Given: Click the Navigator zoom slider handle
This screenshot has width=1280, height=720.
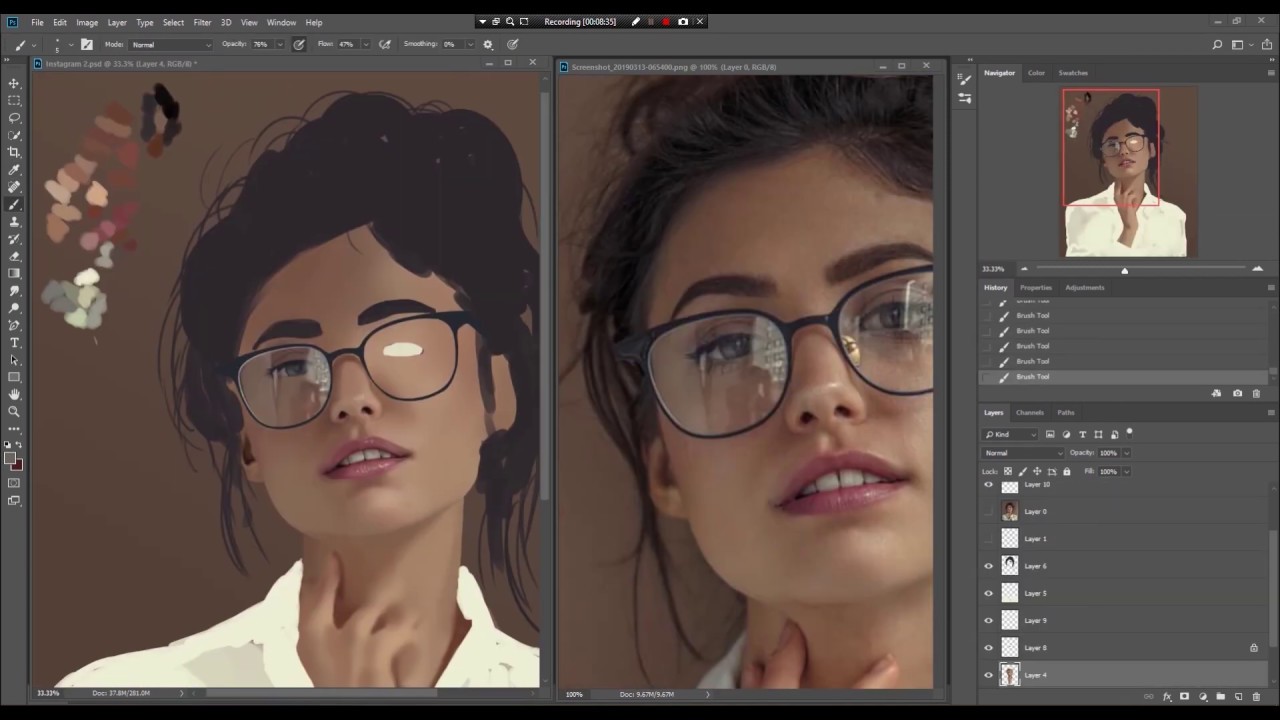Looking at the screenshot, I should point(1124,270).
